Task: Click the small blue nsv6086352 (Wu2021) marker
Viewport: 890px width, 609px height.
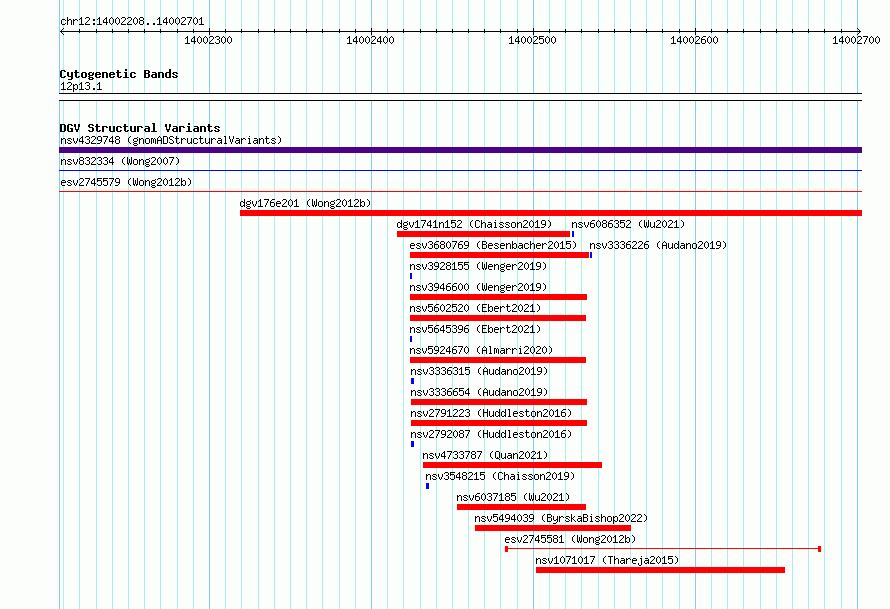Action: 573,234
